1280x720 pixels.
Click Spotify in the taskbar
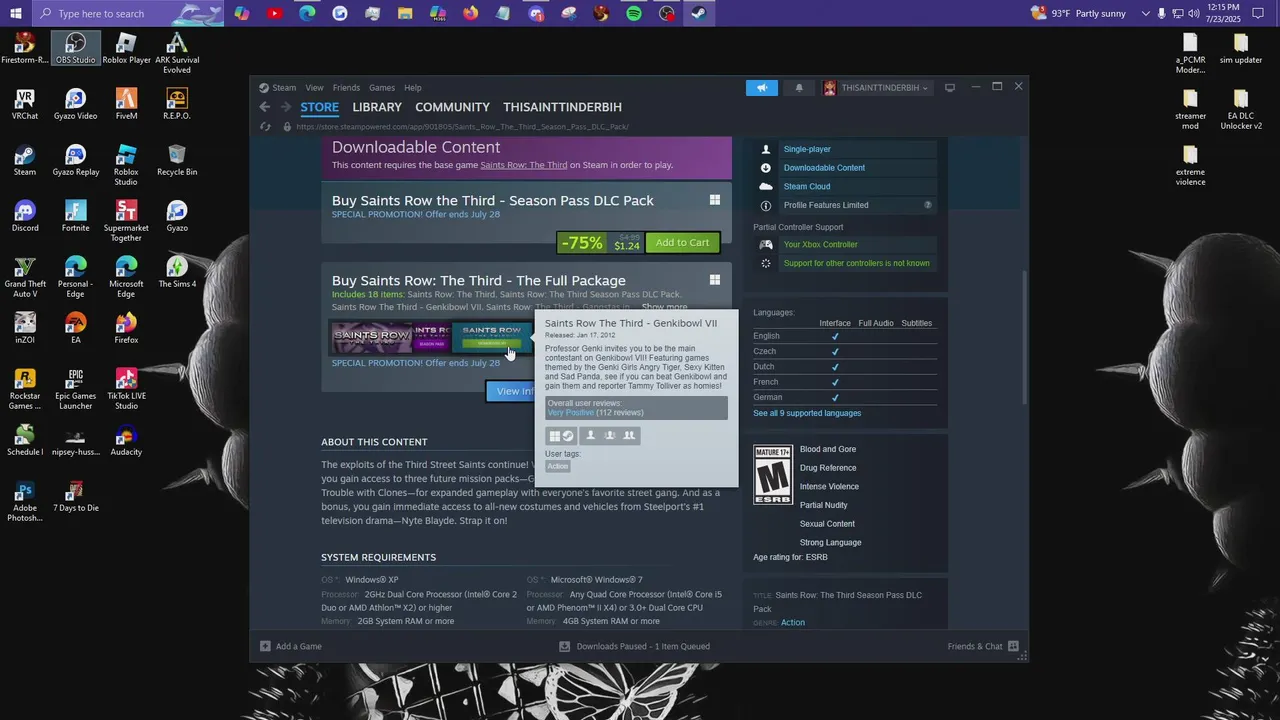point(634,13)
